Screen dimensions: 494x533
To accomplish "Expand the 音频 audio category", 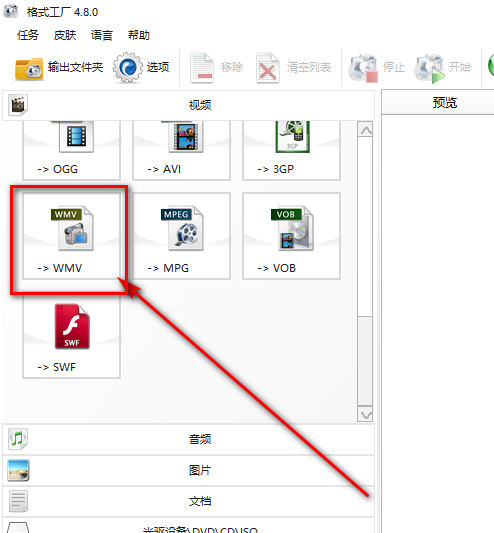I will (x=188, y=439).
